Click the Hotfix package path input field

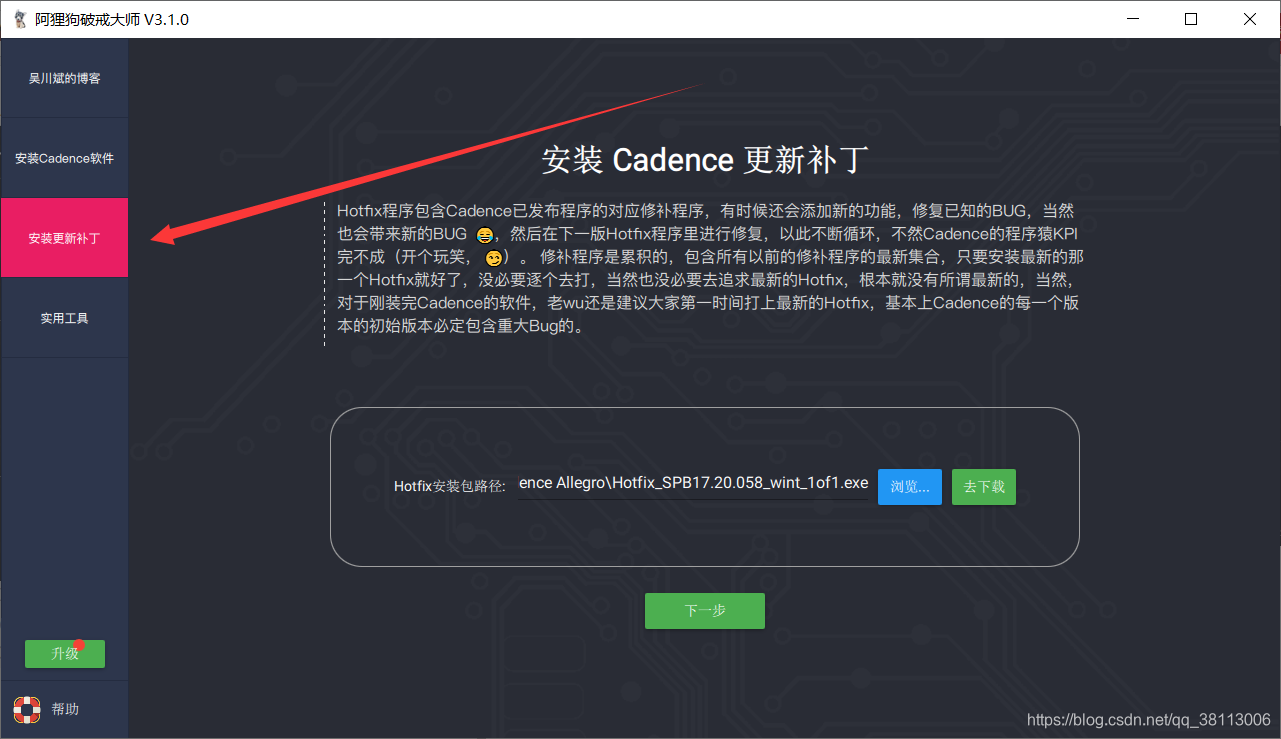693,484
